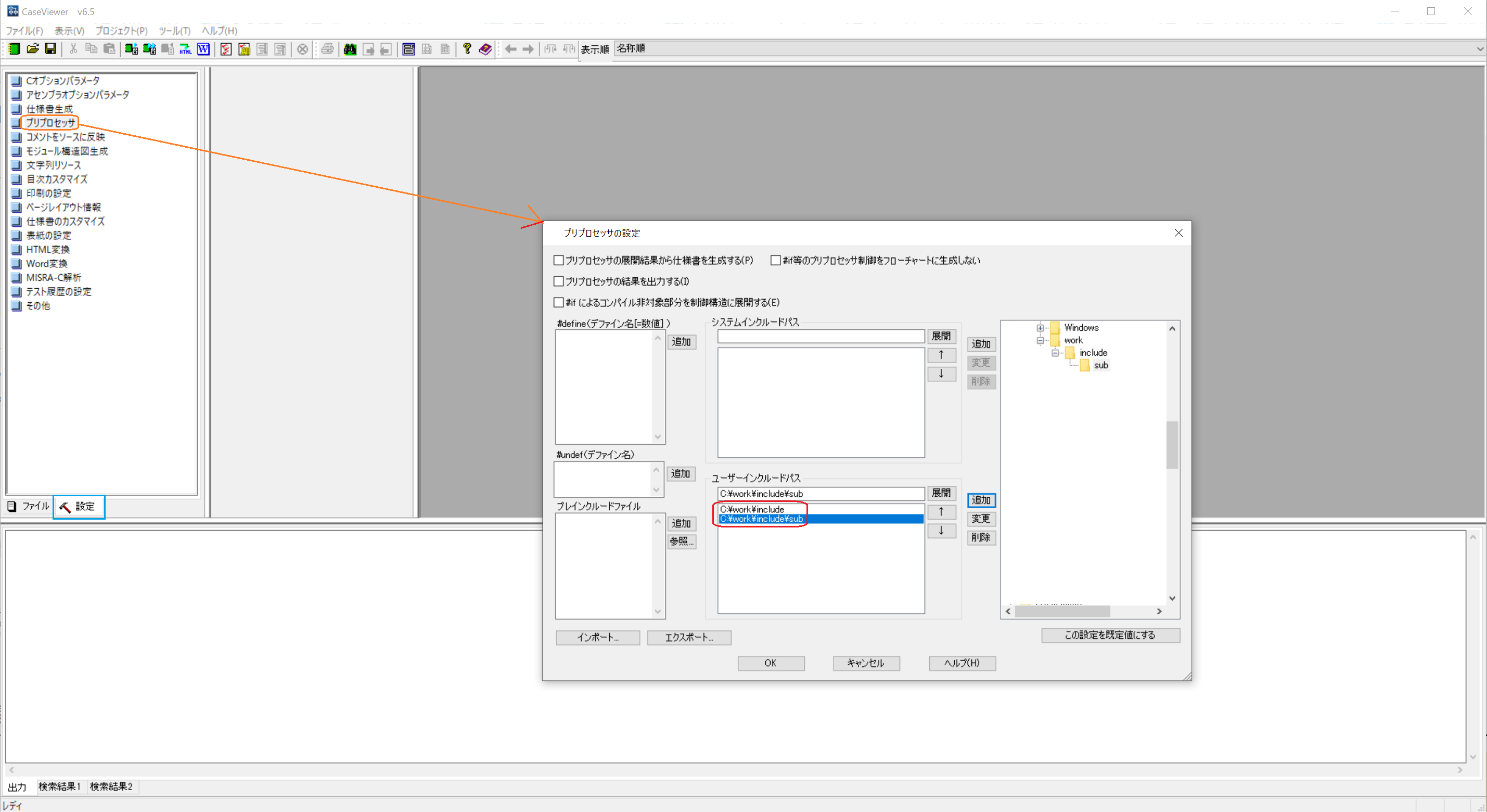Click the first green generate-spec icon

click(x=131, y=49)
